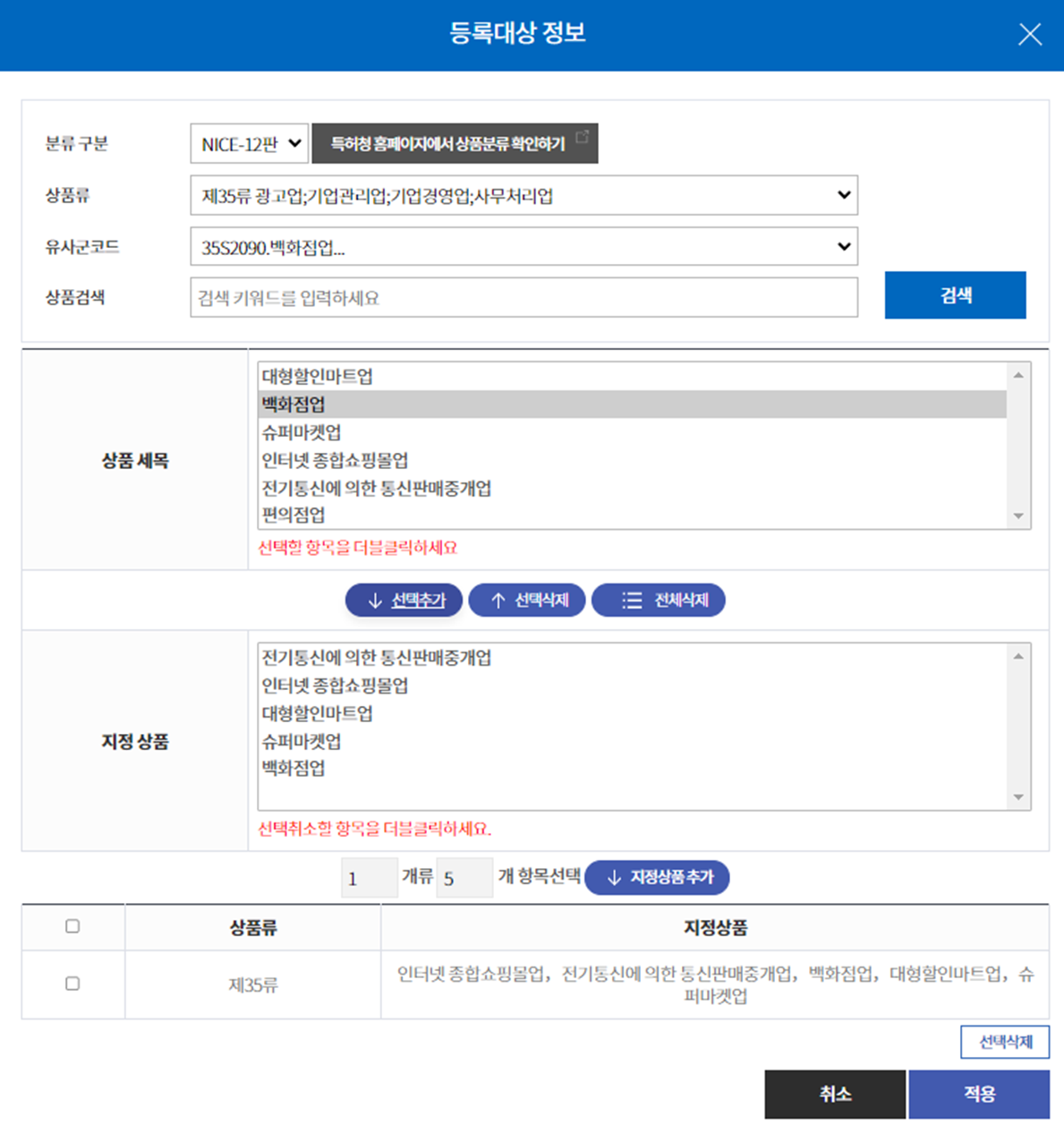This screenshot has height=1133, width=1064.
Task: Select 대형할인마트업 in 지정 상품 list
Action: pos(632,713)
